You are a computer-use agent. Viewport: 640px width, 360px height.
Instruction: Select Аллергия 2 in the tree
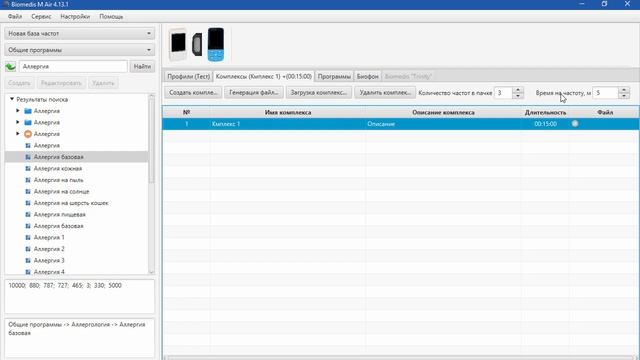point(49,249)
